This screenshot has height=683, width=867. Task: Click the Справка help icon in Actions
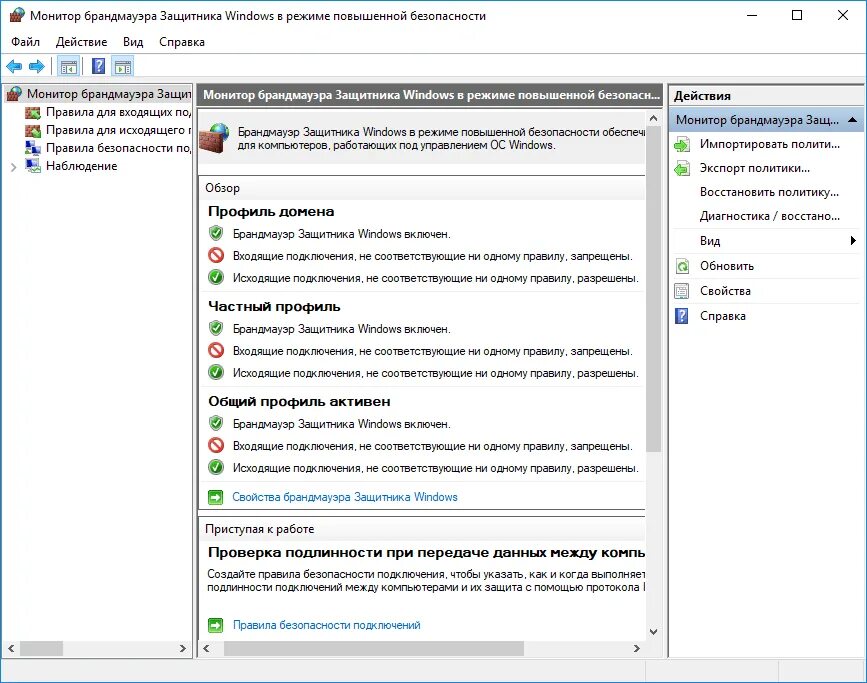click(x=682, y=316)
